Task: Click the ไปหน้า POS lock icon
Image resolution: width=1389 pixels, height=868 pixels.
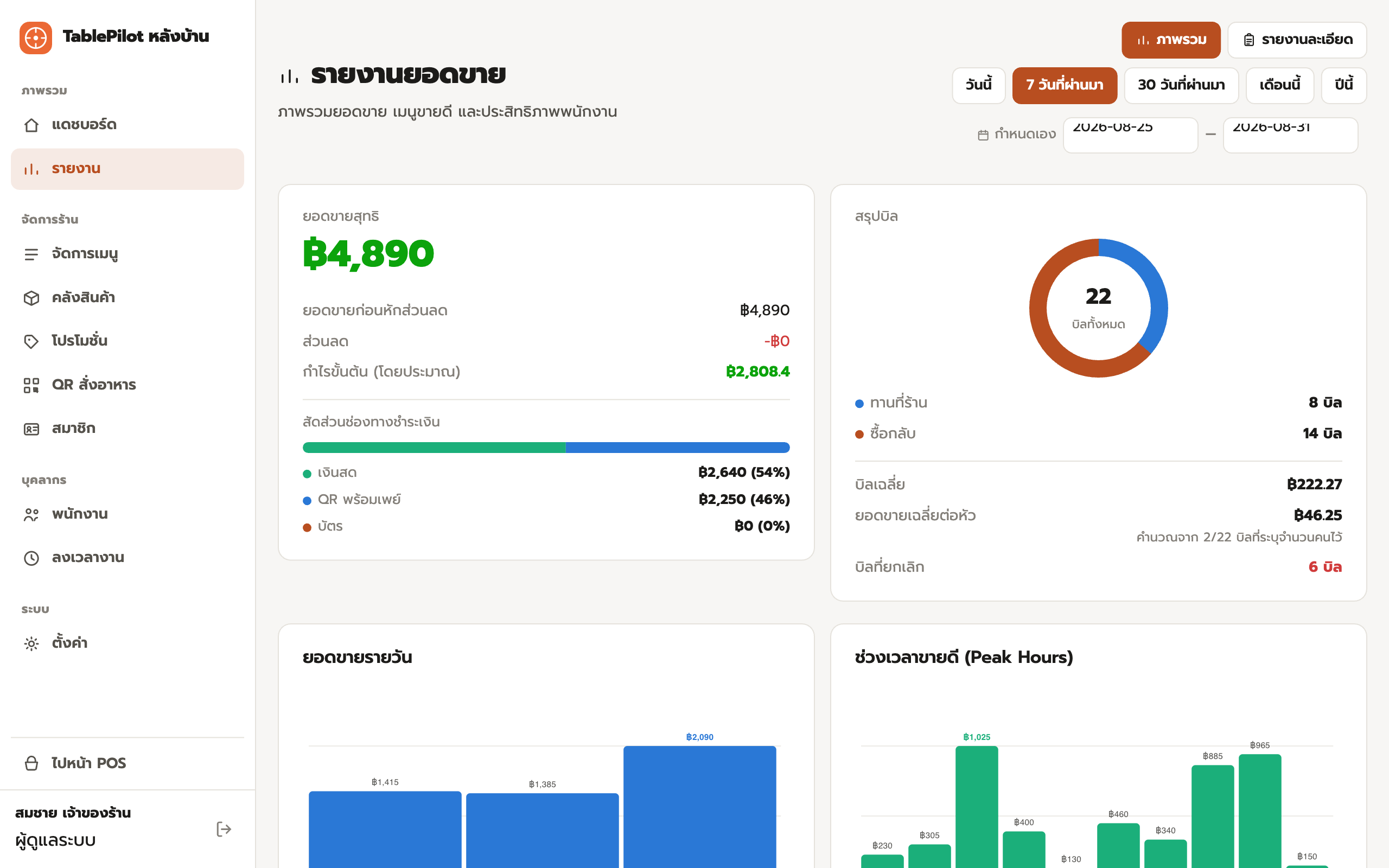Action: [31, 763]
